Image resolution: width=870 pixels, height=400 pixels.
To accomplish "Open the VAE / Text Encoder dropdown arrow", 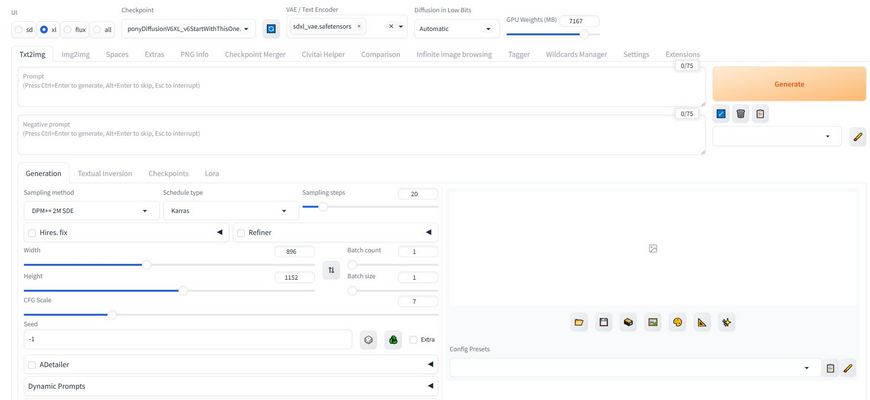I will [401, 26].
